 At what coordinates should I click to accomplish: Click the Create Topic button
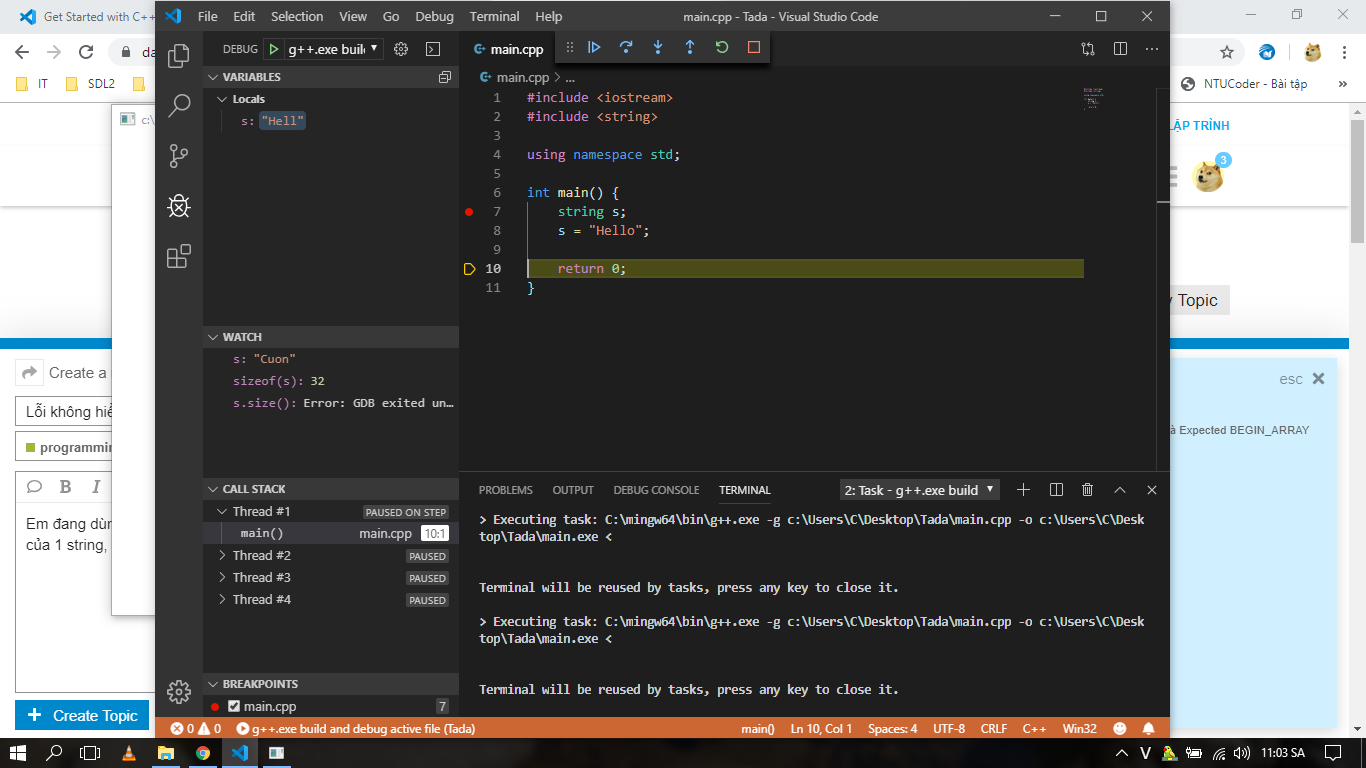pyautogui.click(x=82, y=715)
